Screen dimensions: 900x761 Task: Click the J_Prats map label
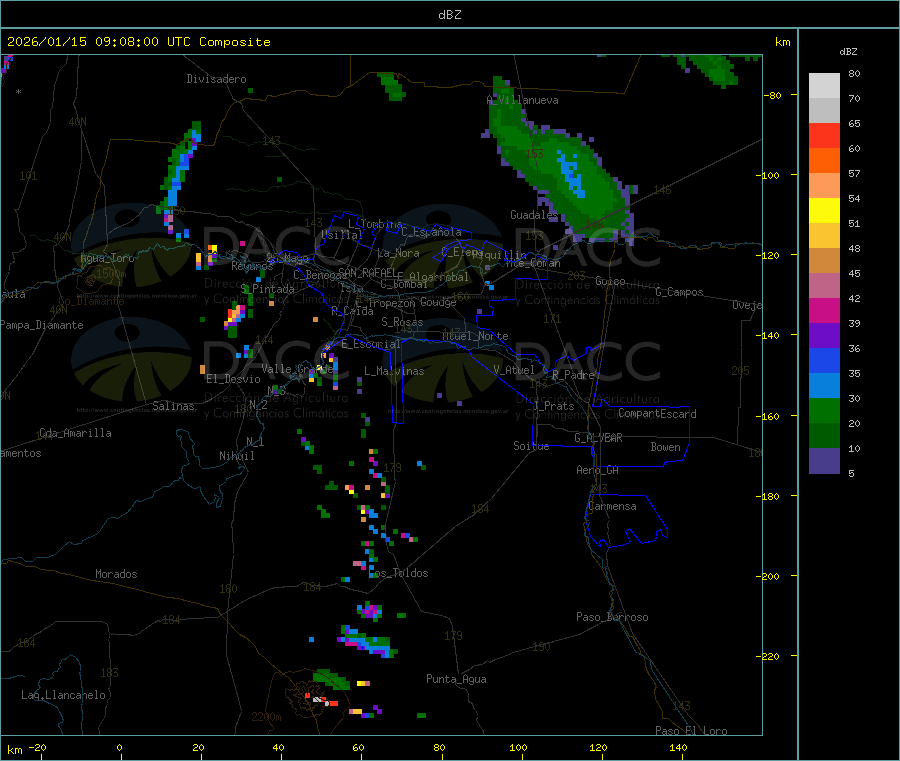tap(553, 405)
